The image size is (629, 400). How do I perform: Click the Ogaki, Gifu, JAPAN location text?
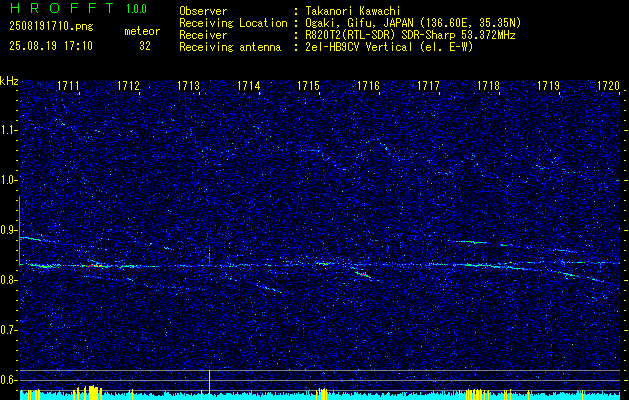tap(414, 23)
